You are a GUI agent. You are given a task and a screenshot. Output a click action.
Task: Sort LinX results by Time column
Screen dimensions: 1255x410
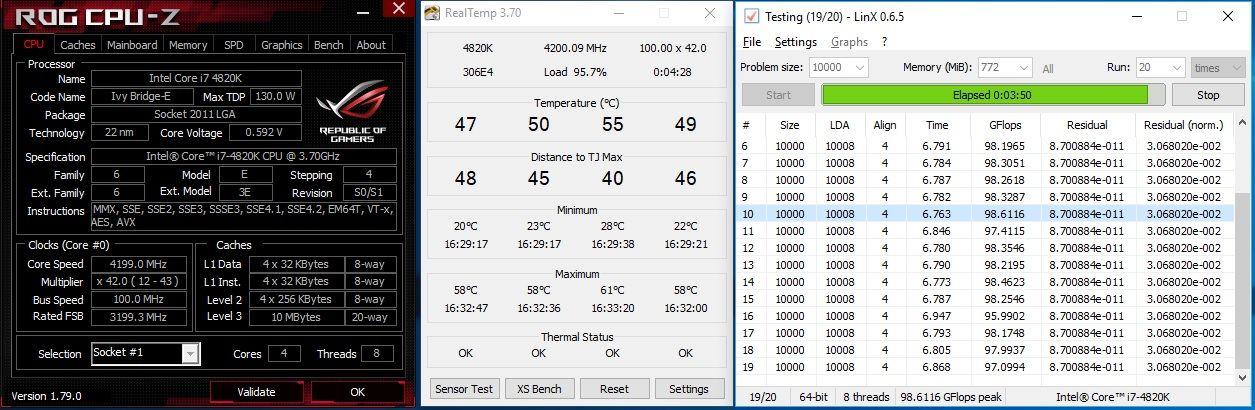[x=938, y=125]
